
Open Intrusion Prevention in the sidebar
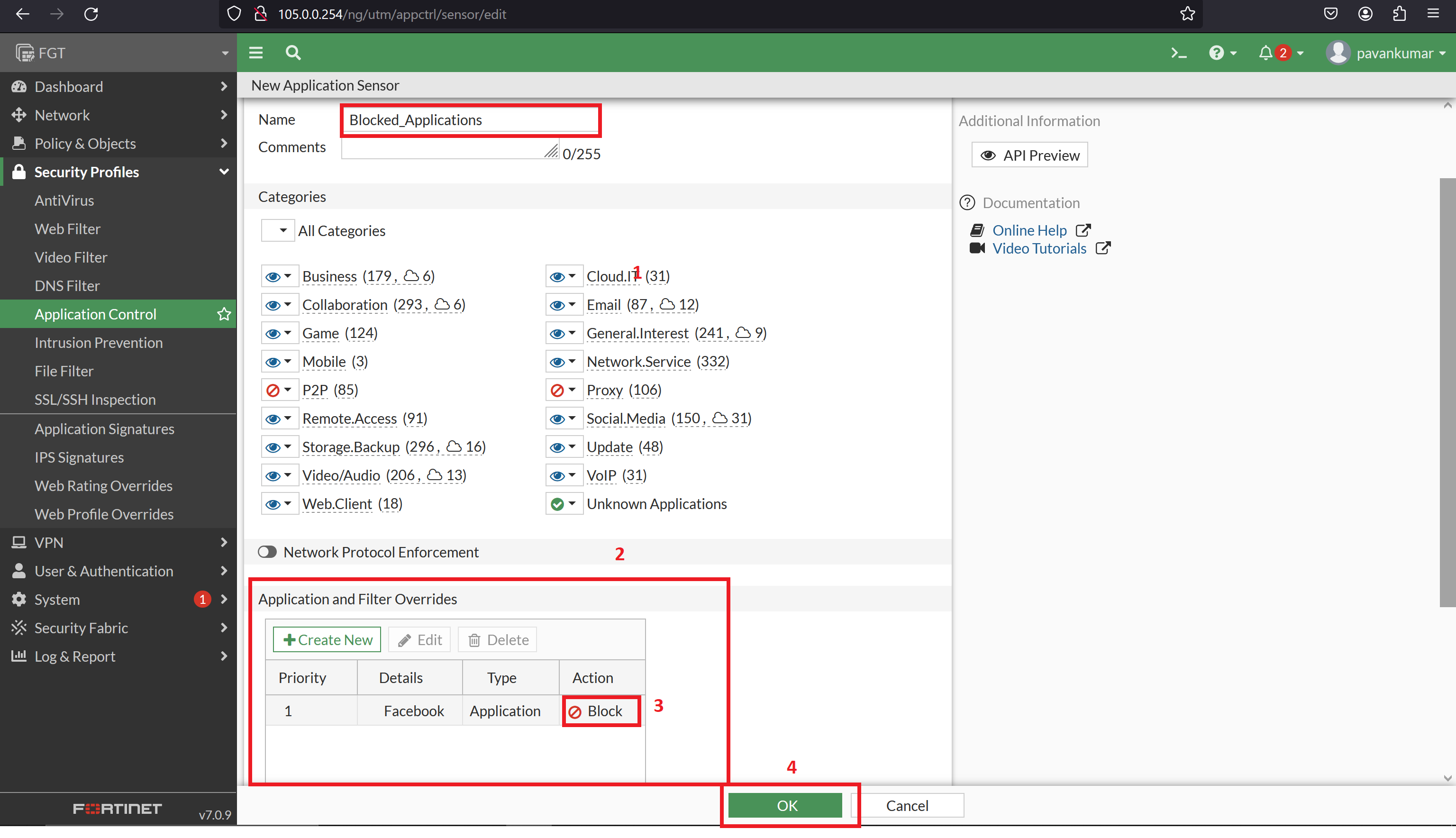point(99,342)
